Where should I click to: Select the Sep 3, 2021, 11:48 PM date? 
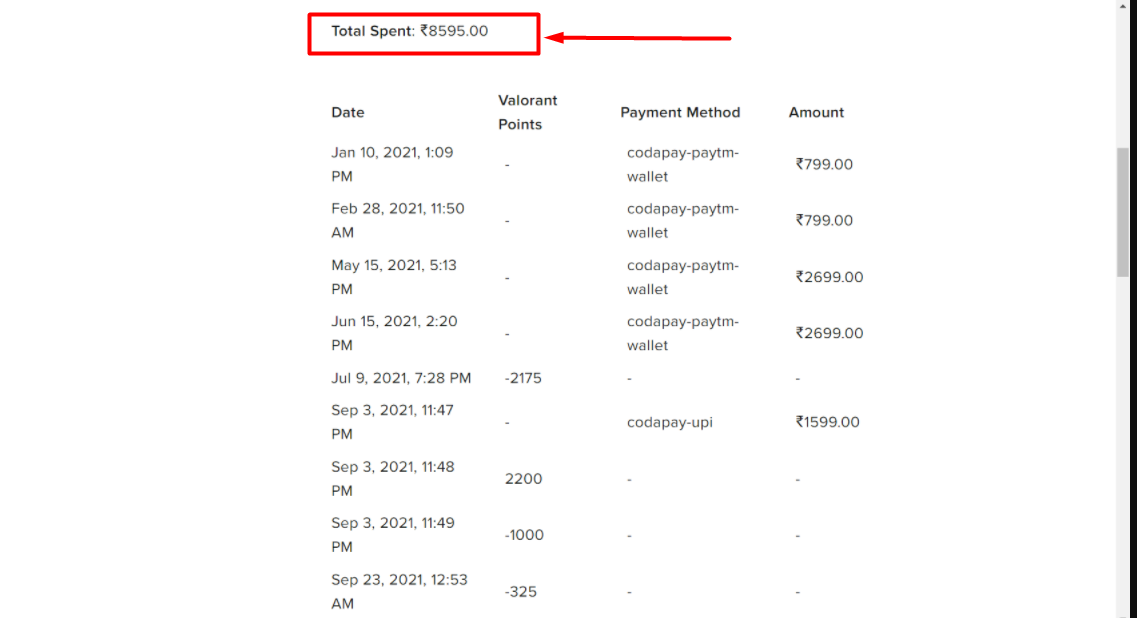point(393,479)
